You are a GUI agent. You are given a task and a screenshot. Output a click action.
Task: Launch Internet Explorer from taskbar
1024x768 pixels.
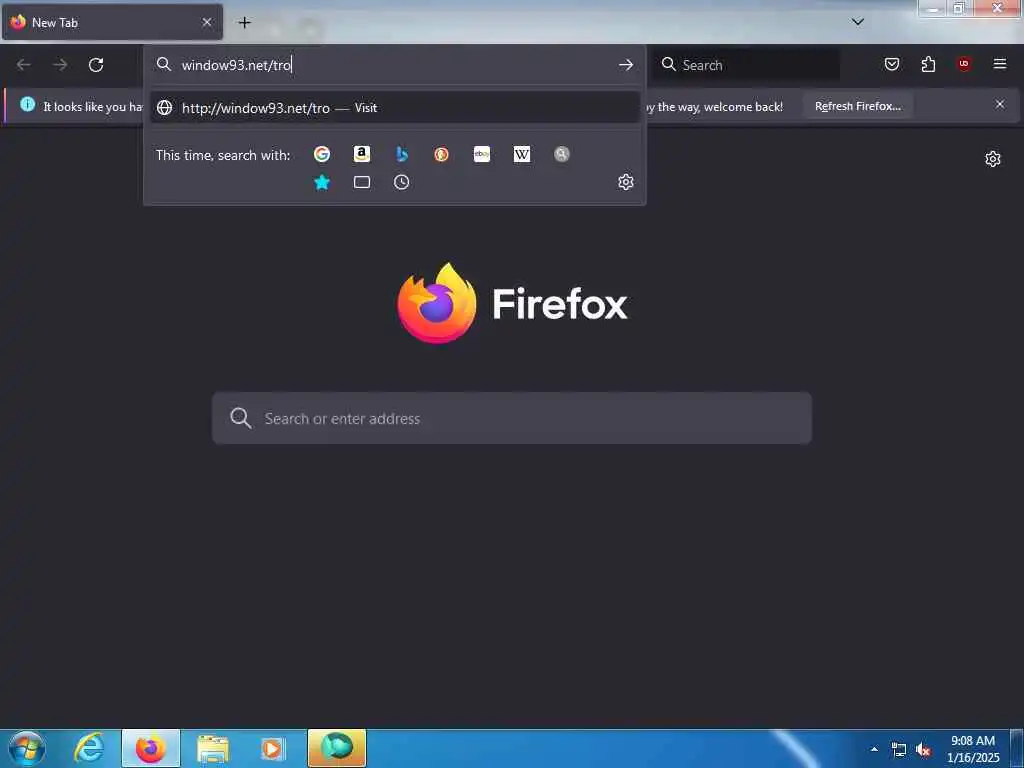(x=89, y=748)
